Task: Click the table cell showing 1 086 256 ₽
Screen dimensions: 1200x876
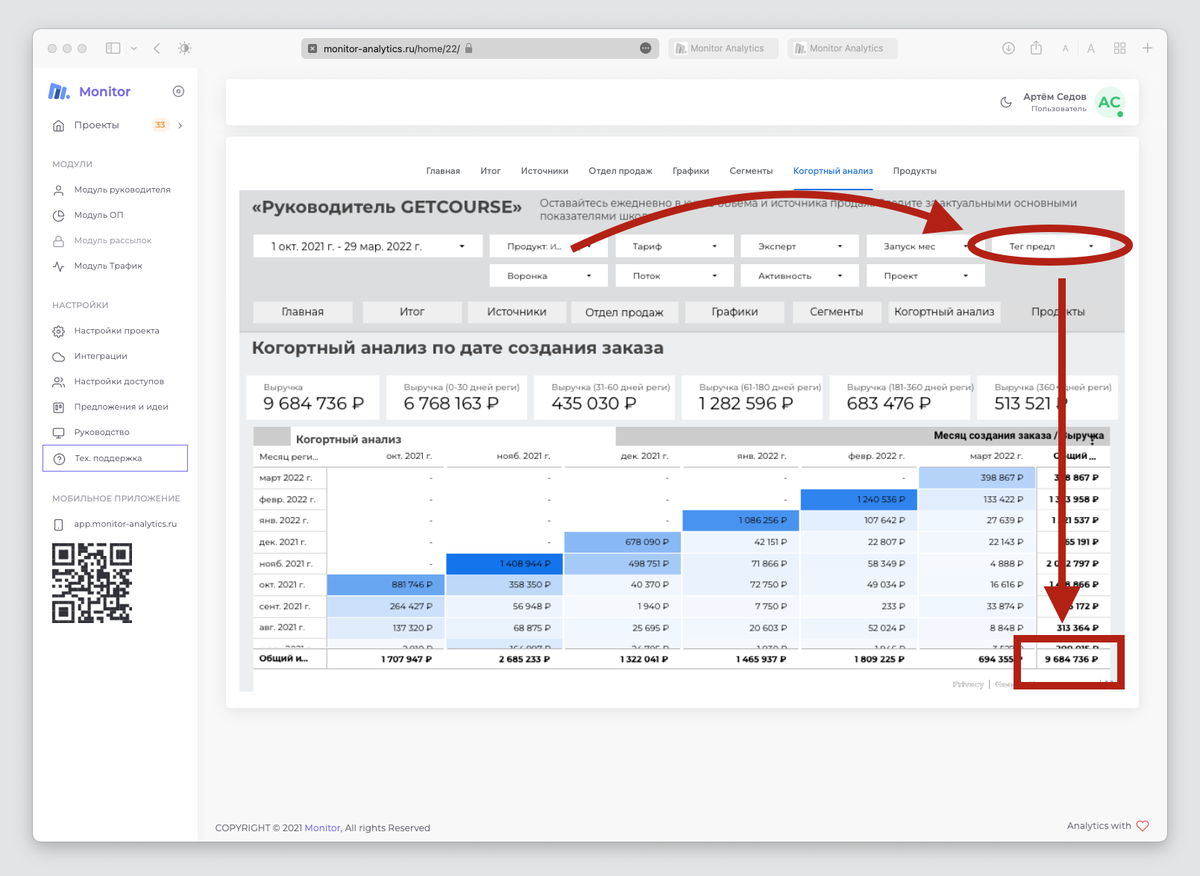Action: [741, 521]
